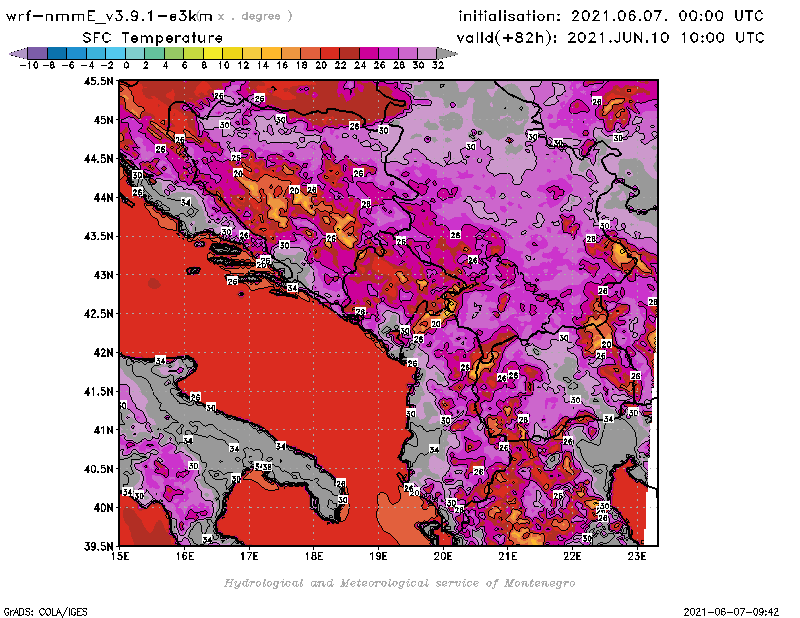Click the 40.5N latitude label
The image size is (800, 618).
98,469
